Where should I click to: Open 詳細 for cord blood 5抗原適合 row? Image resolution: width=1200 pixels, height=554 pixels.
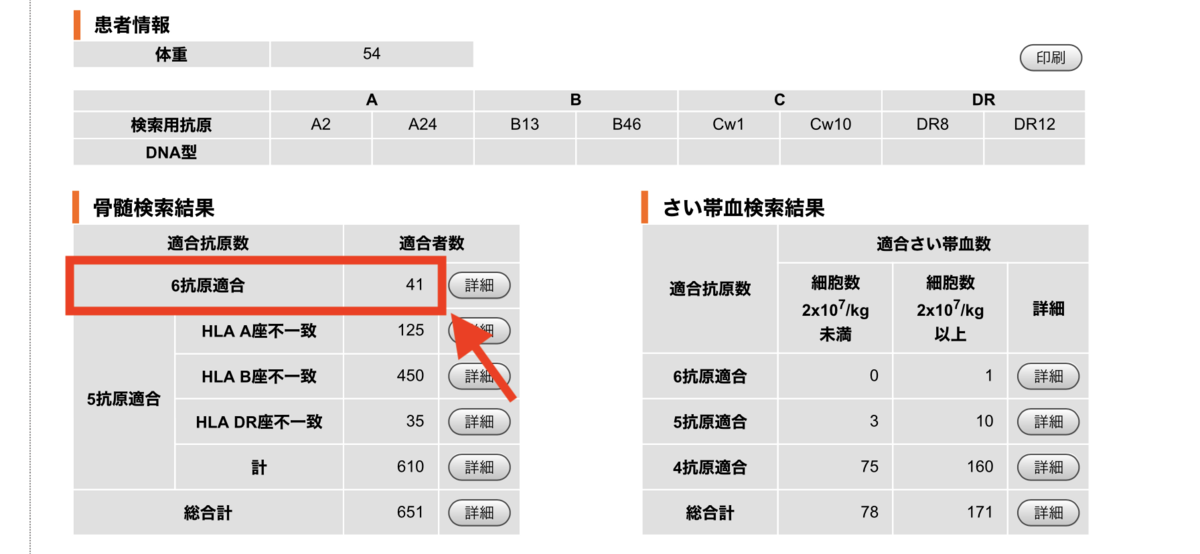pos(1048,422)
